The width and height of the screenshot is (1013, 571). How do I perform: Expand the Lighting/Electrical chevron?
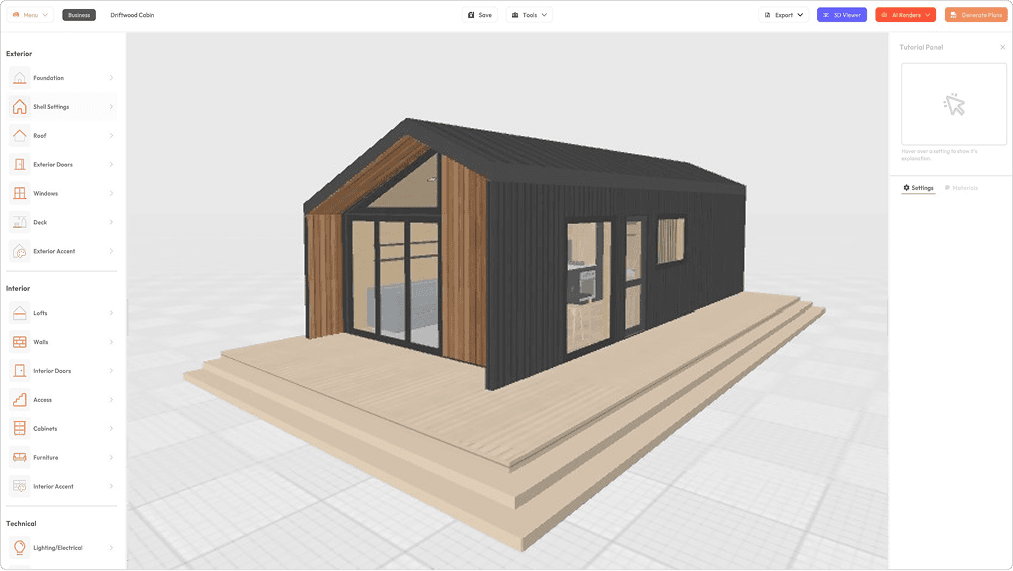point(111,548)
